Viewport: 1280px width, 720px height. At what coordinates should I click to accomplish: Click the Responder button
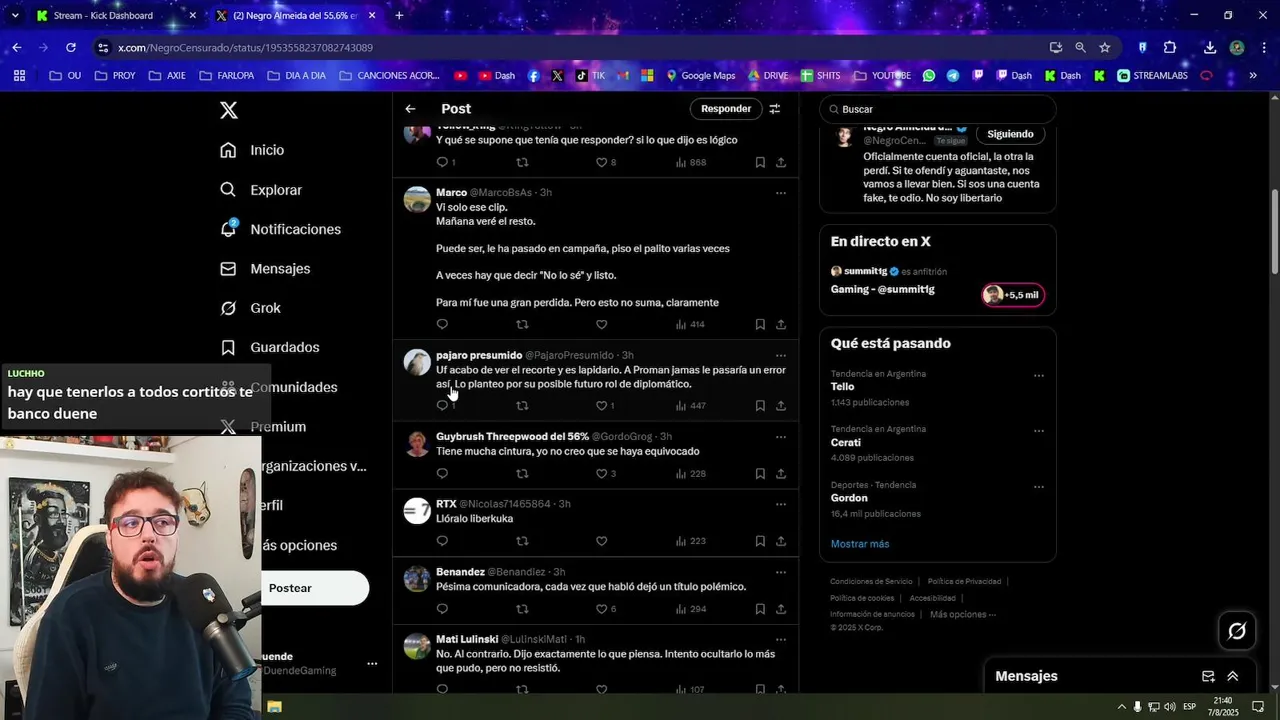(726, 109)
